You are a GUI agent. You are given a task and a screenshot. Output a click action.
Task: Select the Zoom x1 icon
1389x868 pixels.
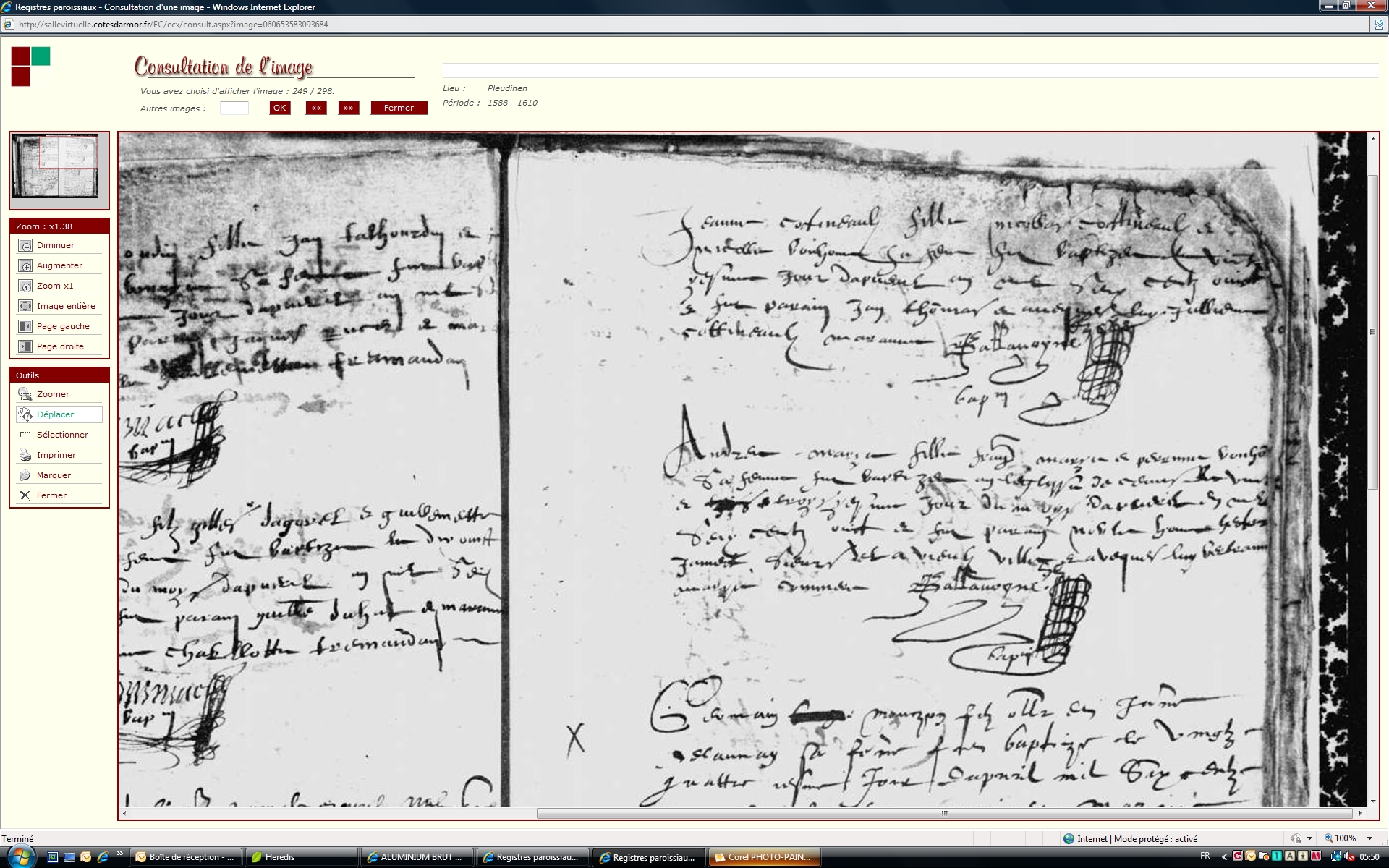pyautogui.click(x=25, y=286)
